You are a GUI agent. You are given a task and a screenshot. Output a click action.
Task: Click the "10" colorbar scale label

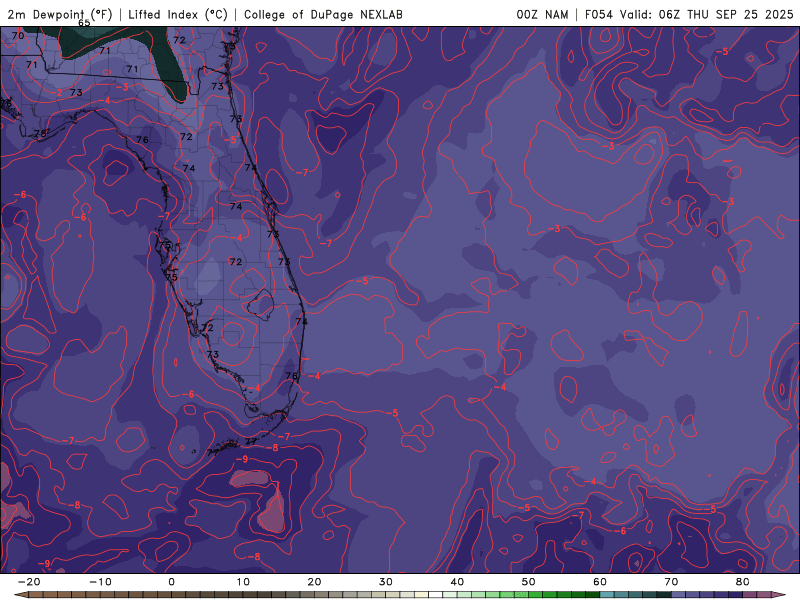tap(243, 582)
